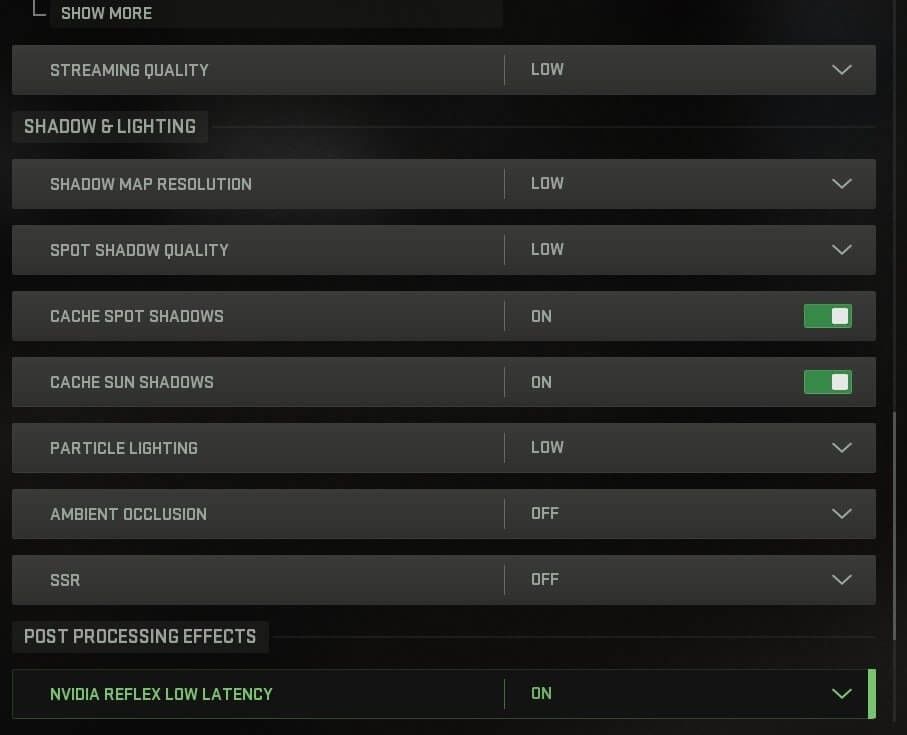Viewport: 907px width, 735px height.
Task: Click Streaming Quality LOW value
Action: pos(547,70)
